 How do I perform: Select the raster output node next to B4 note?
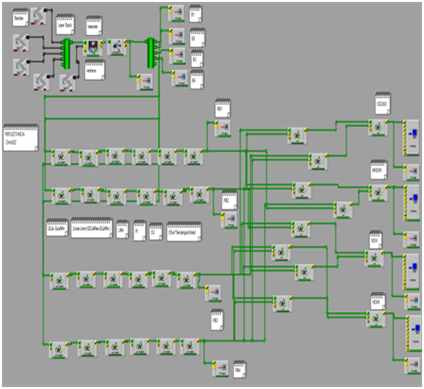pos(181,79)
